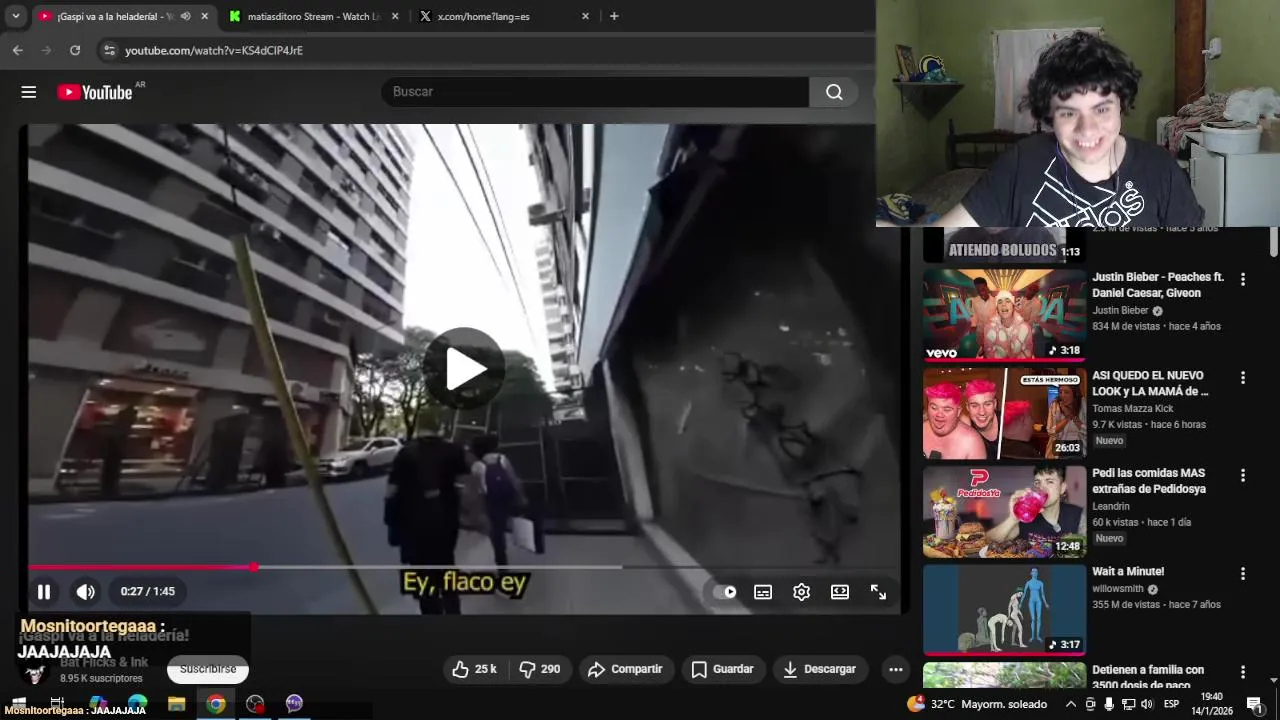Open the notification center icon

1254,704
